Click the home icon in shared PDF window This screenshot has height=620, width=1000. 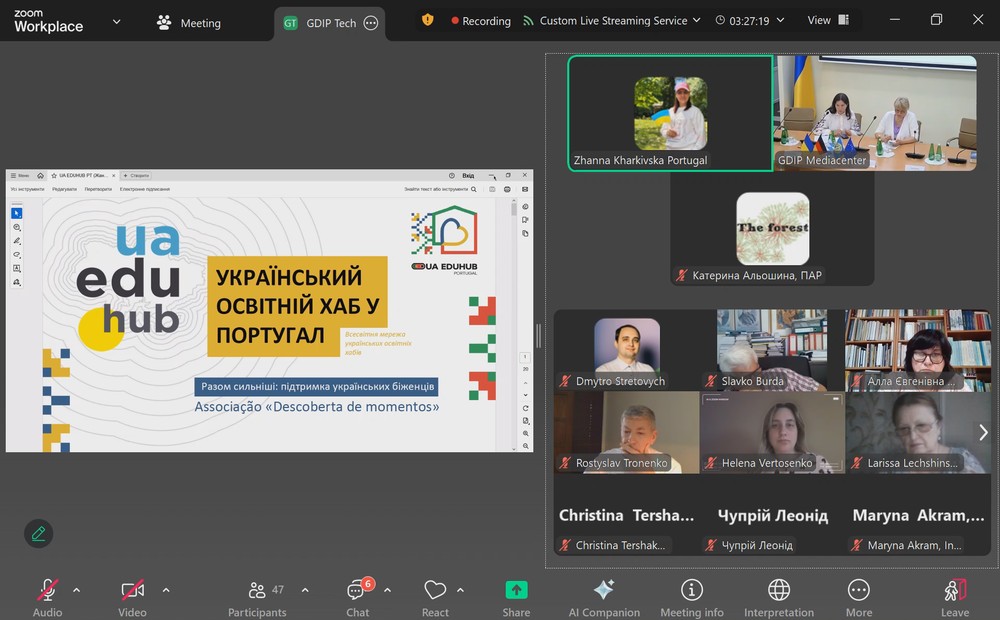coord(40,175)
